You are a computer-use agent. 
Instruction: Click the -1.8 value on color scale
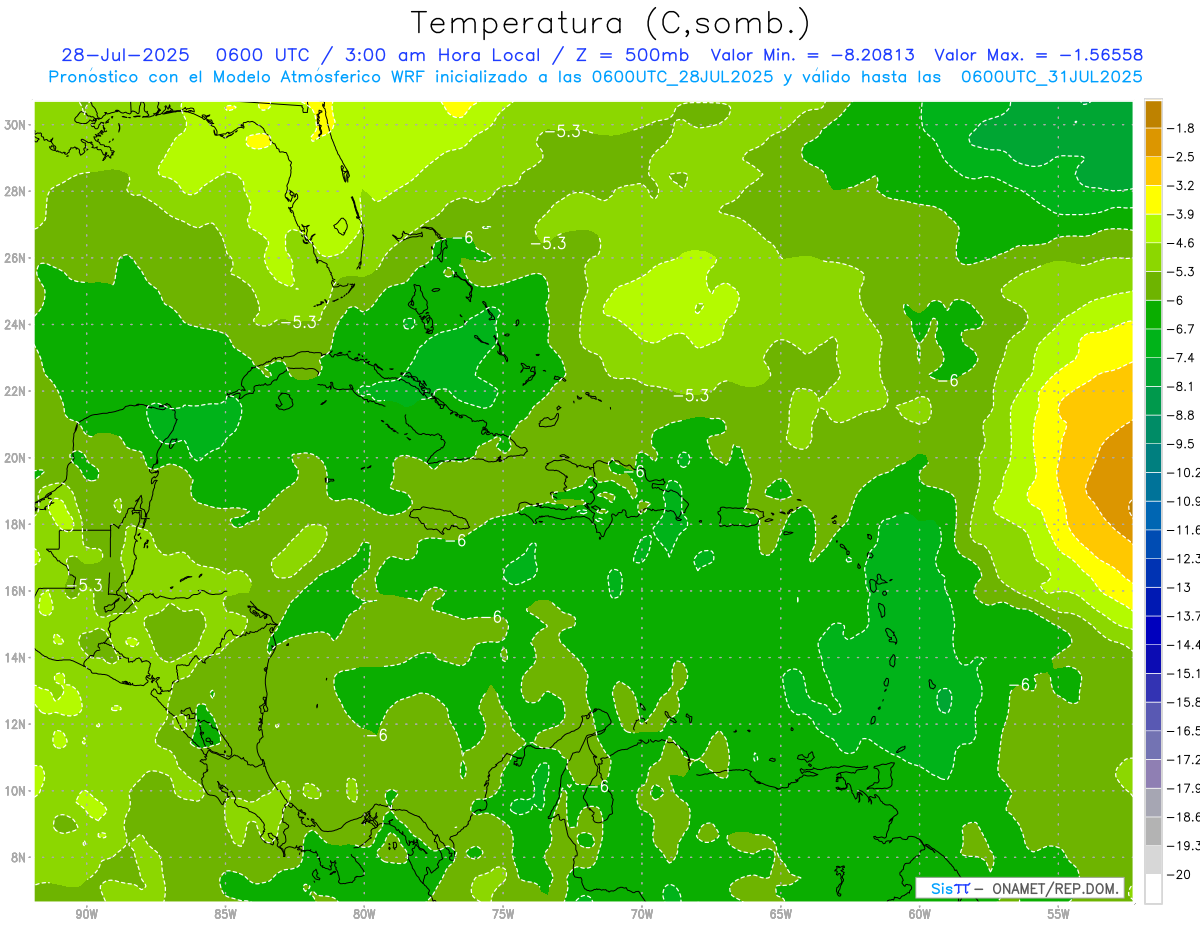(x=1181, y=128)
